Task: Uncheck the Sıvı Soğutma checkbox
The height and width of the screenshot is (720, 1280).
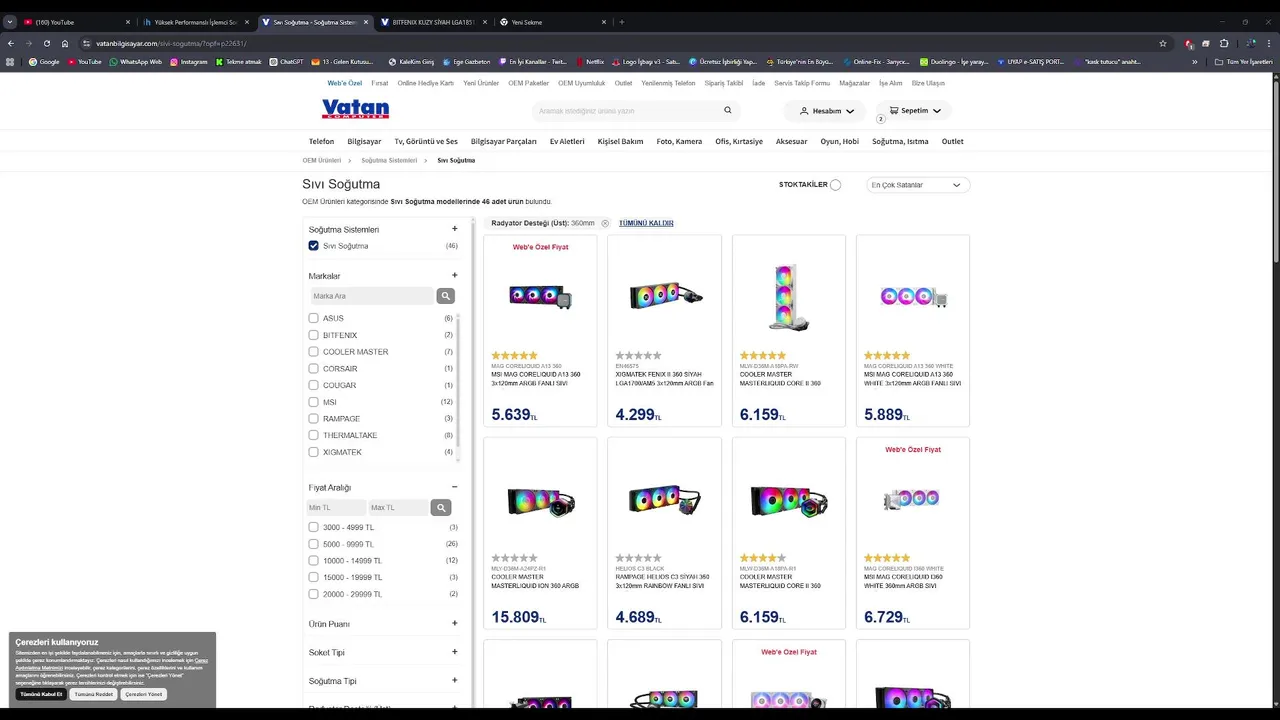Action: tap(313, 246)
